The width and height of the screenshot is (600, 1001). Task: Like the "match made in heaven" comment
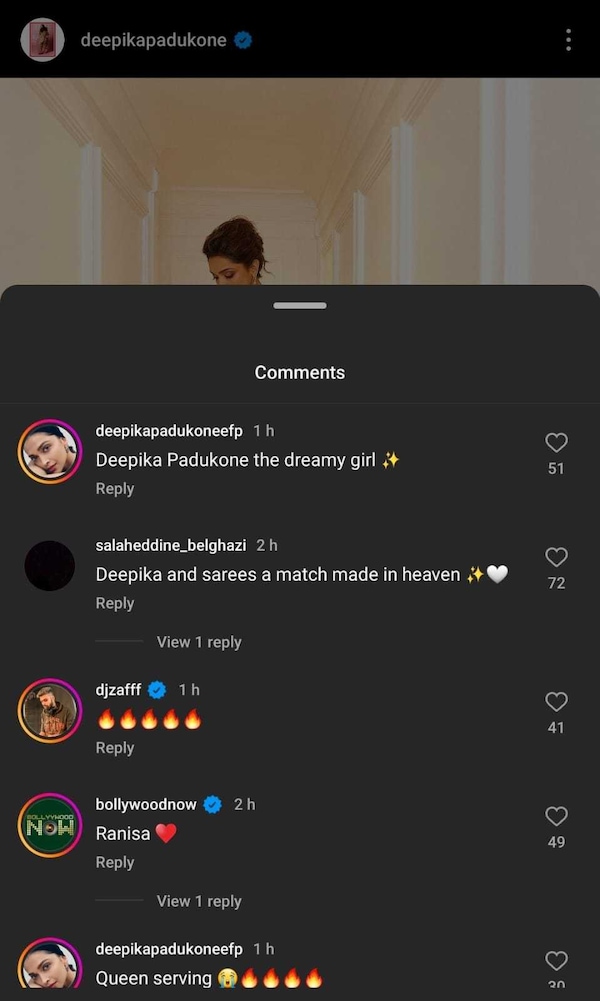[x=556, y=558]
